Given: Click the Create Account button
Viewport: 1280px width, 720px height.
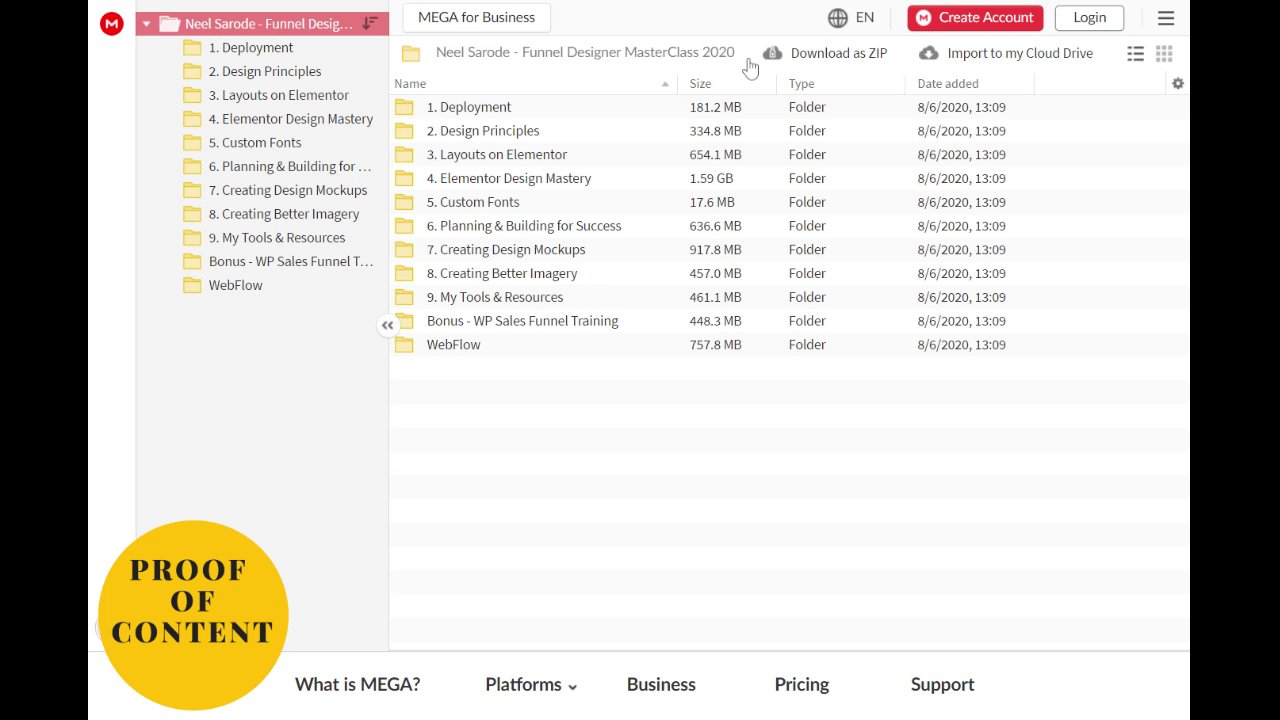Looking at the screenshot, I should click(975, 18).
